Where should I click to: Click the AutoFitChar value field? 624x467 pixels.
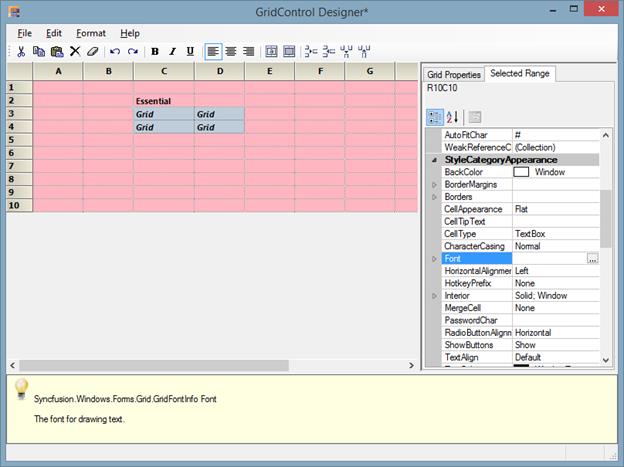click(x=556, y=135)
